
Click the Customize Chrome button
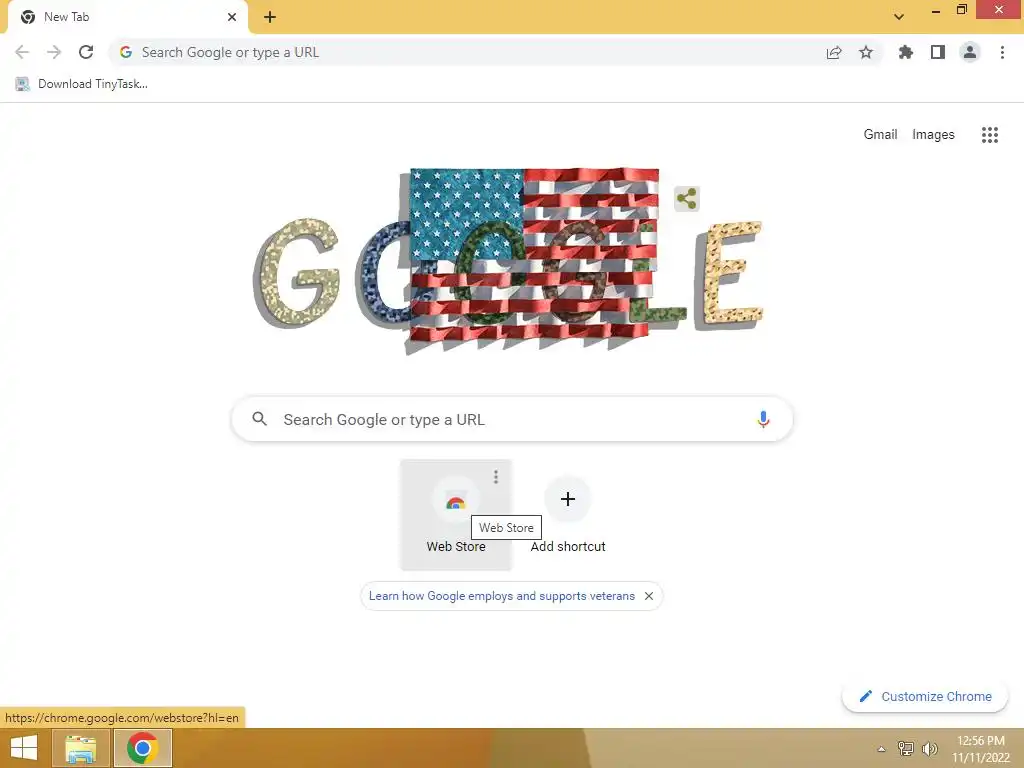click(x=925, y=696)
